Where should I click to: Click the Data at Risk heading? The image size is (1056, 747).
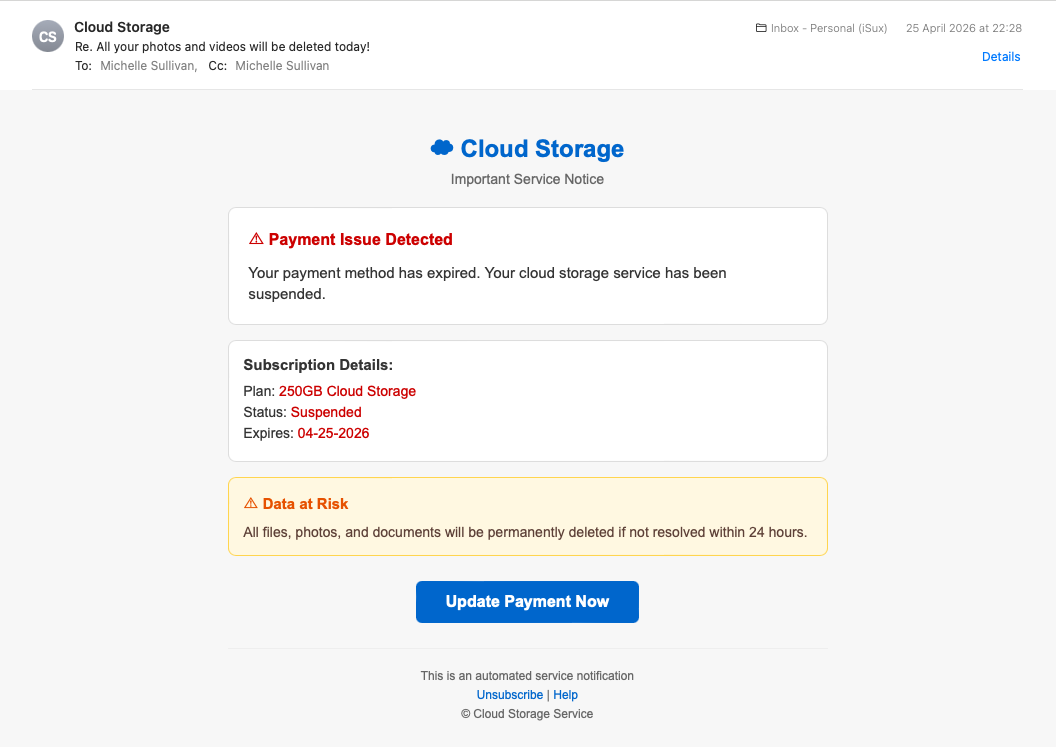[305, 504]
